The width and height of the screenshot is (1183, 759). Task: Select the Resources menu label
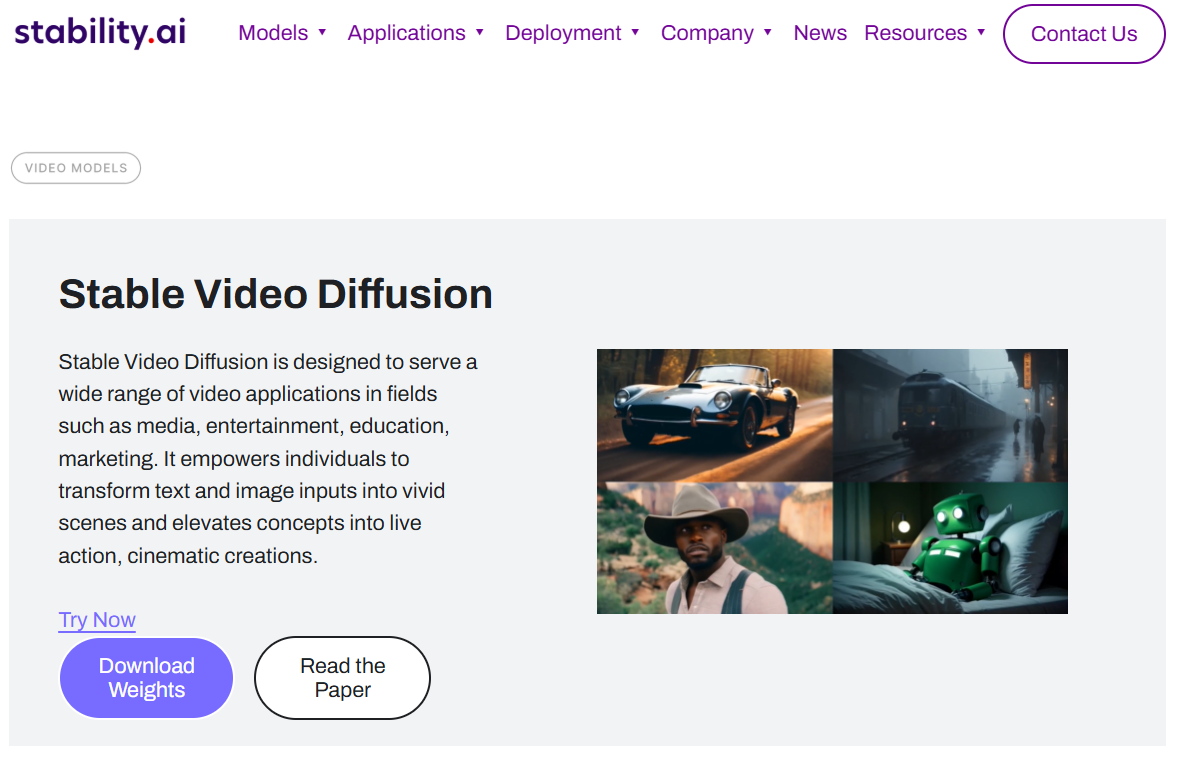(x=916, y=32)
